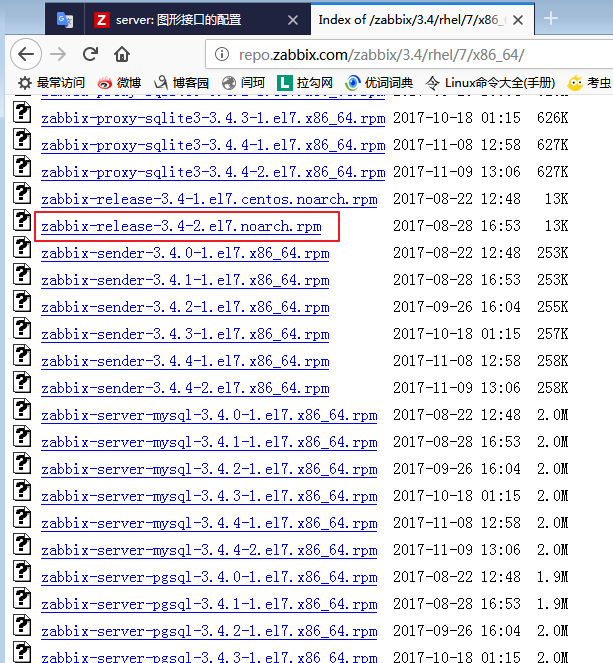Download zabbix-sender-3.4.4-2.el7.x86_64.rpm
Image resolution: width=613 pixels, height=663 pixels.
tap(185, 388)
